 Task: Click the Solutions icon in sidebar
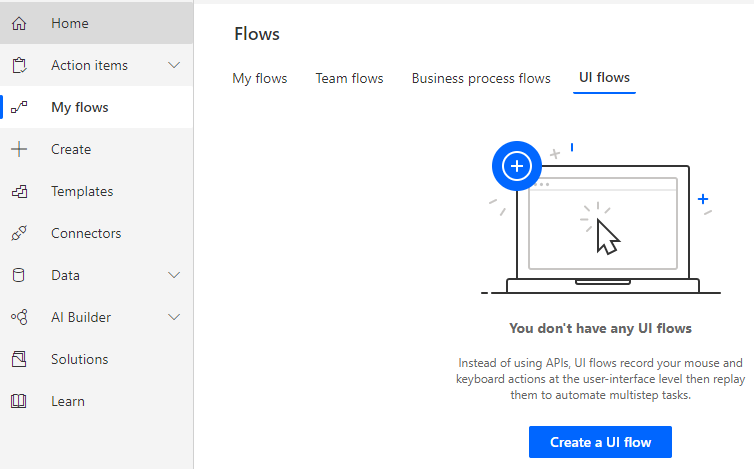pos(19,359)
